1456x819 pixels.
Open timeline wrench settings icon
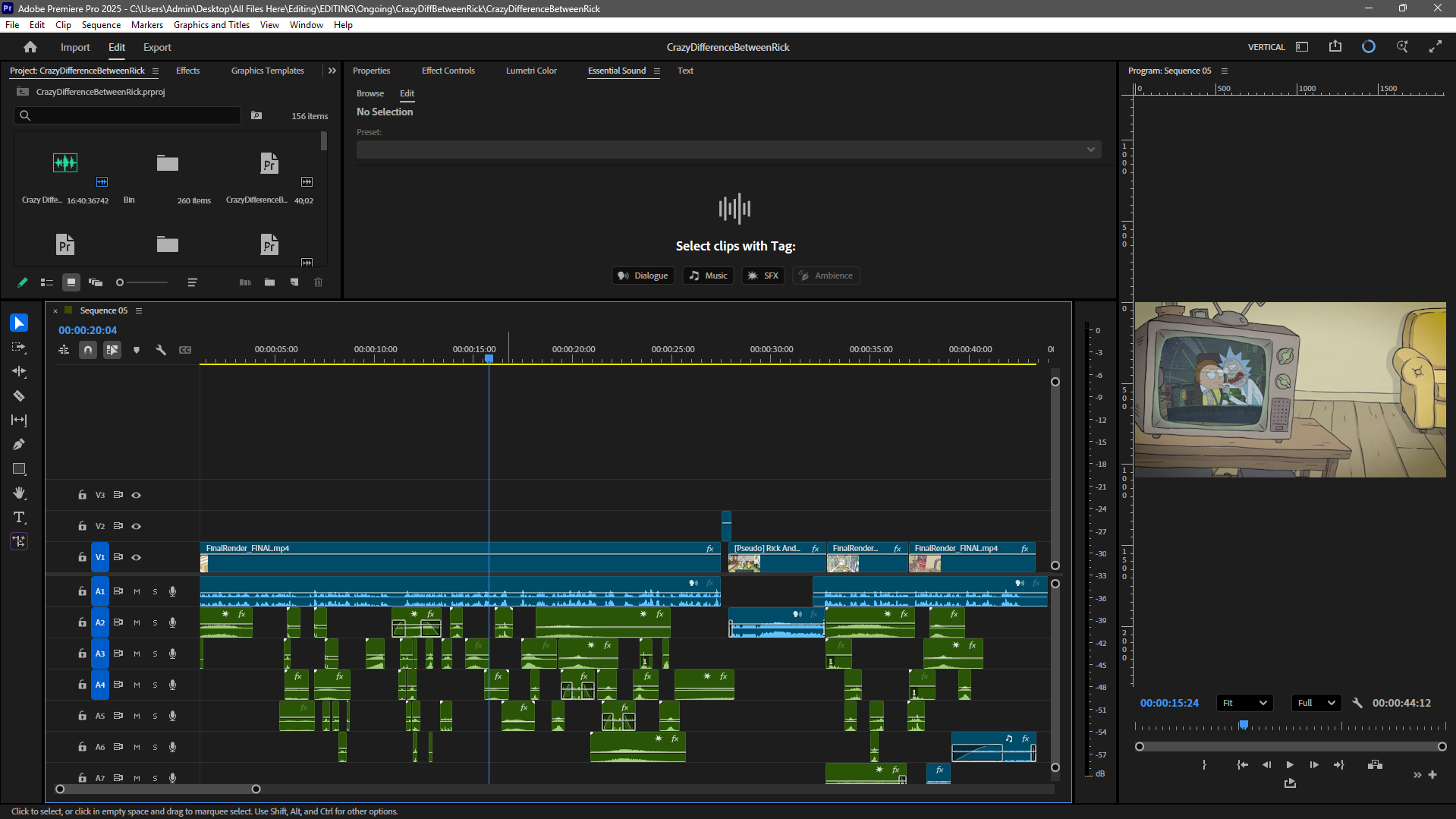coord(161,350)
